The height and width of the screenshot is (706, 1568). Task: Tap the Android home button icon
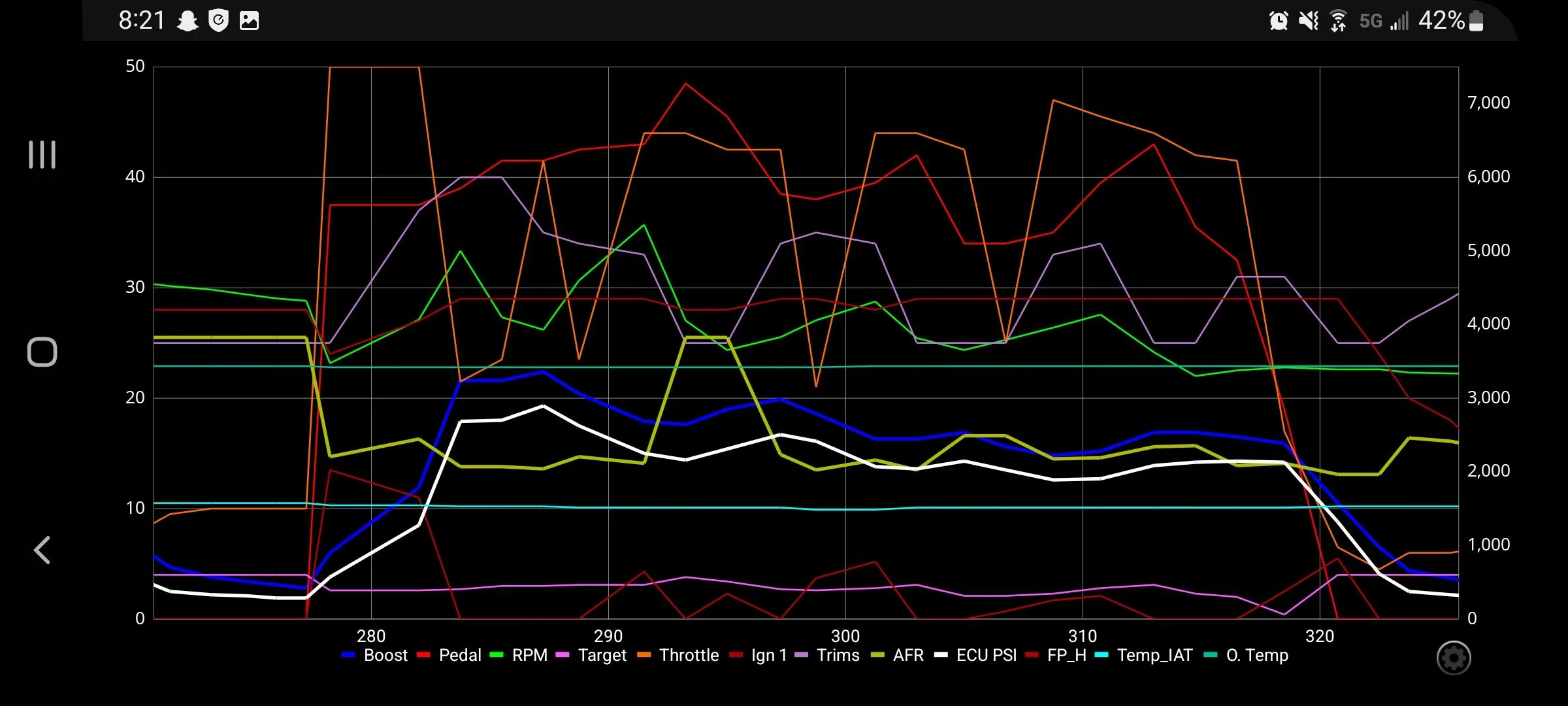pyautogui.click(x=42, y=352)
